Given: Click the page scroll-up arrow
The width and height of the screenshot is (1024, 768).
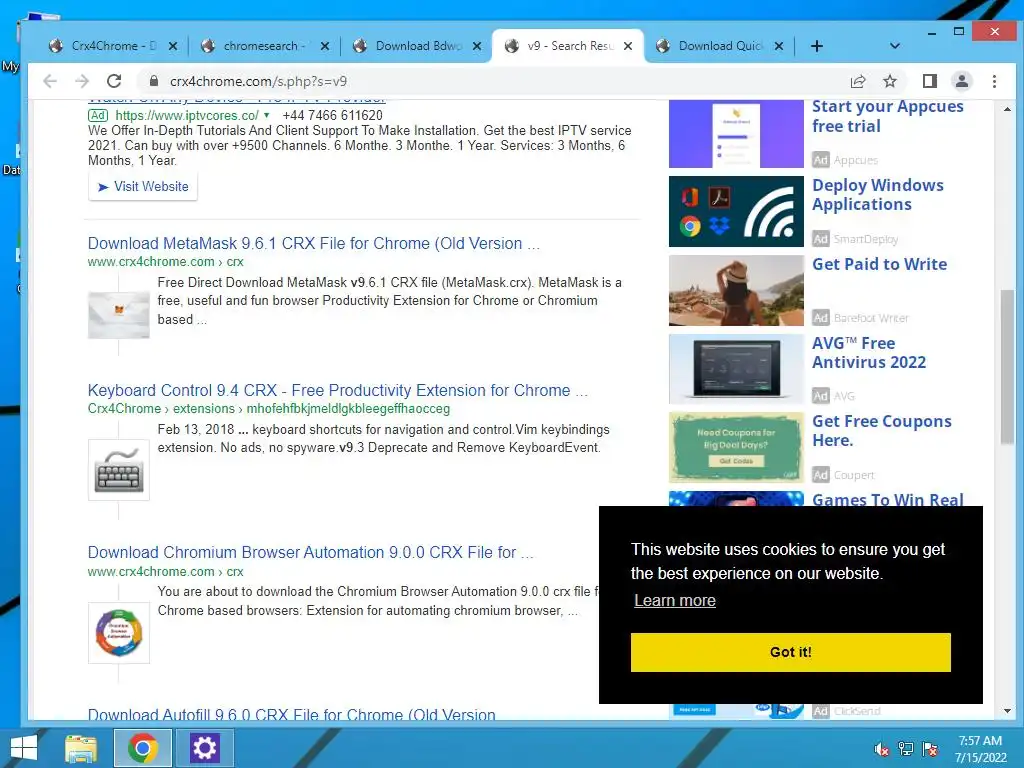Looking at the screenshot, I should coord(1007,108).
